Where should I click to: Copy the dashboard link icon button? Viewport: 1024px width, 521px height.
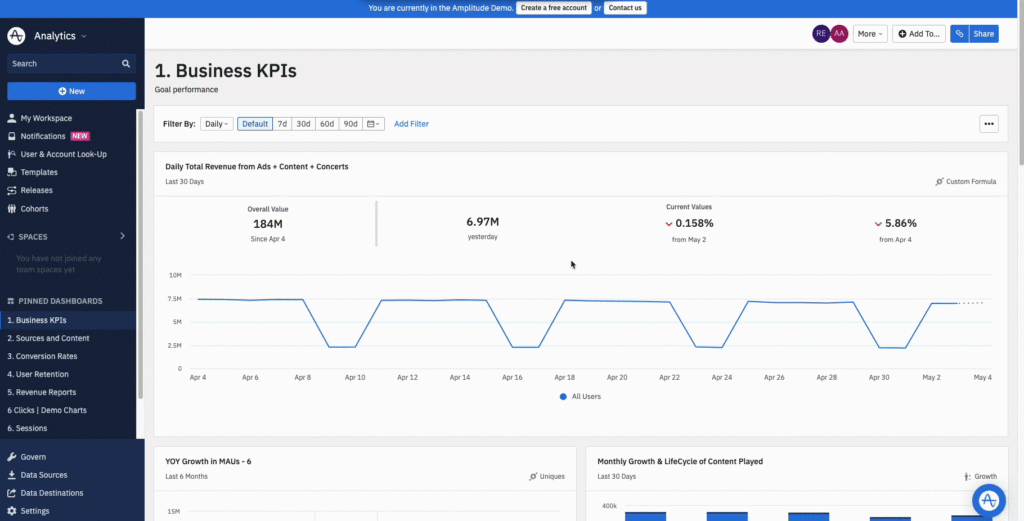[959, 34]
